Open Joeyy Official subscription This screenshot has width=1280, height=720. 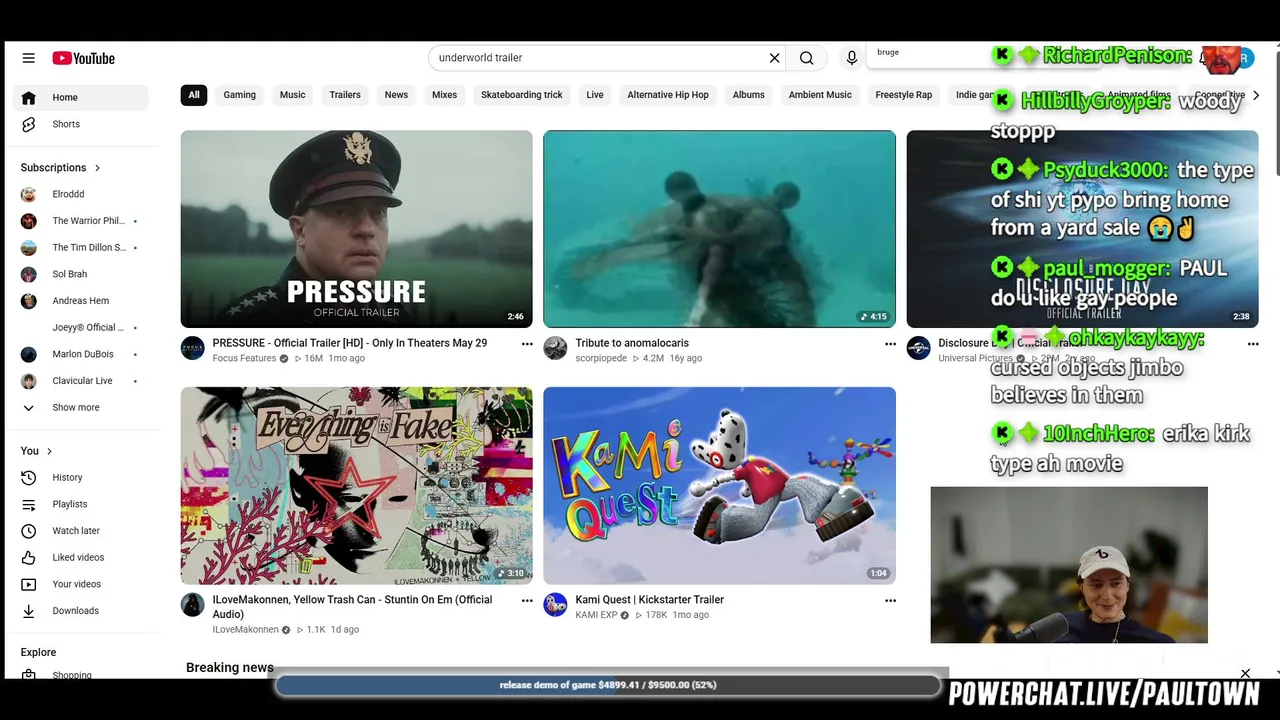click(x=80, y=328)
